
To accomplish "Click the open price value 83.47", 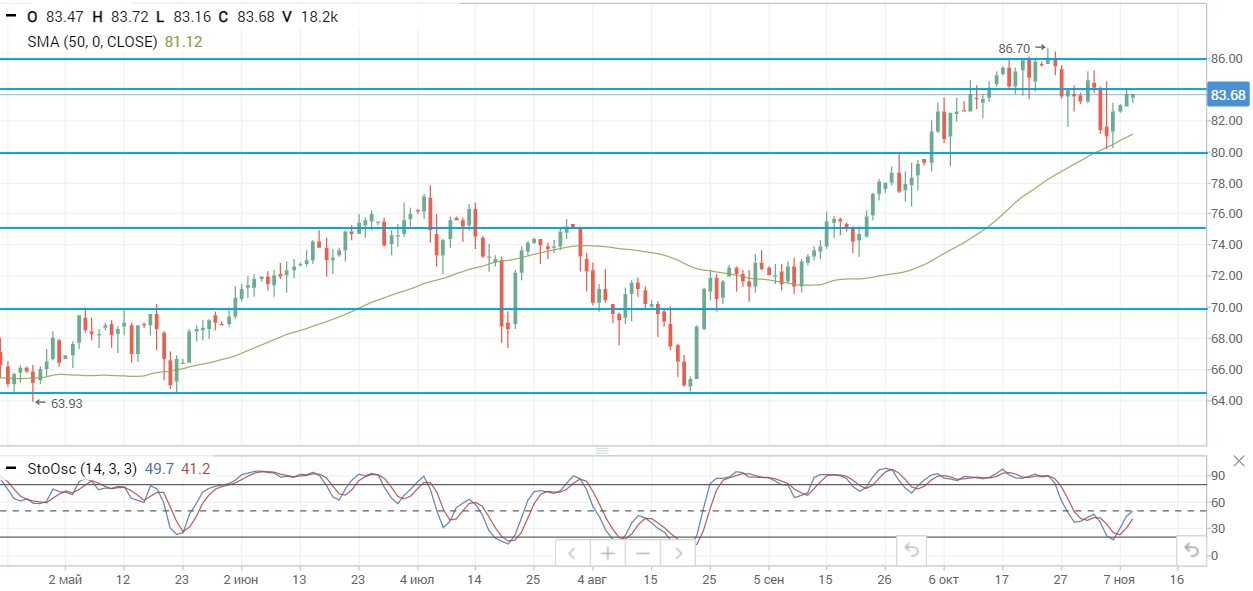I will [64, 16].
